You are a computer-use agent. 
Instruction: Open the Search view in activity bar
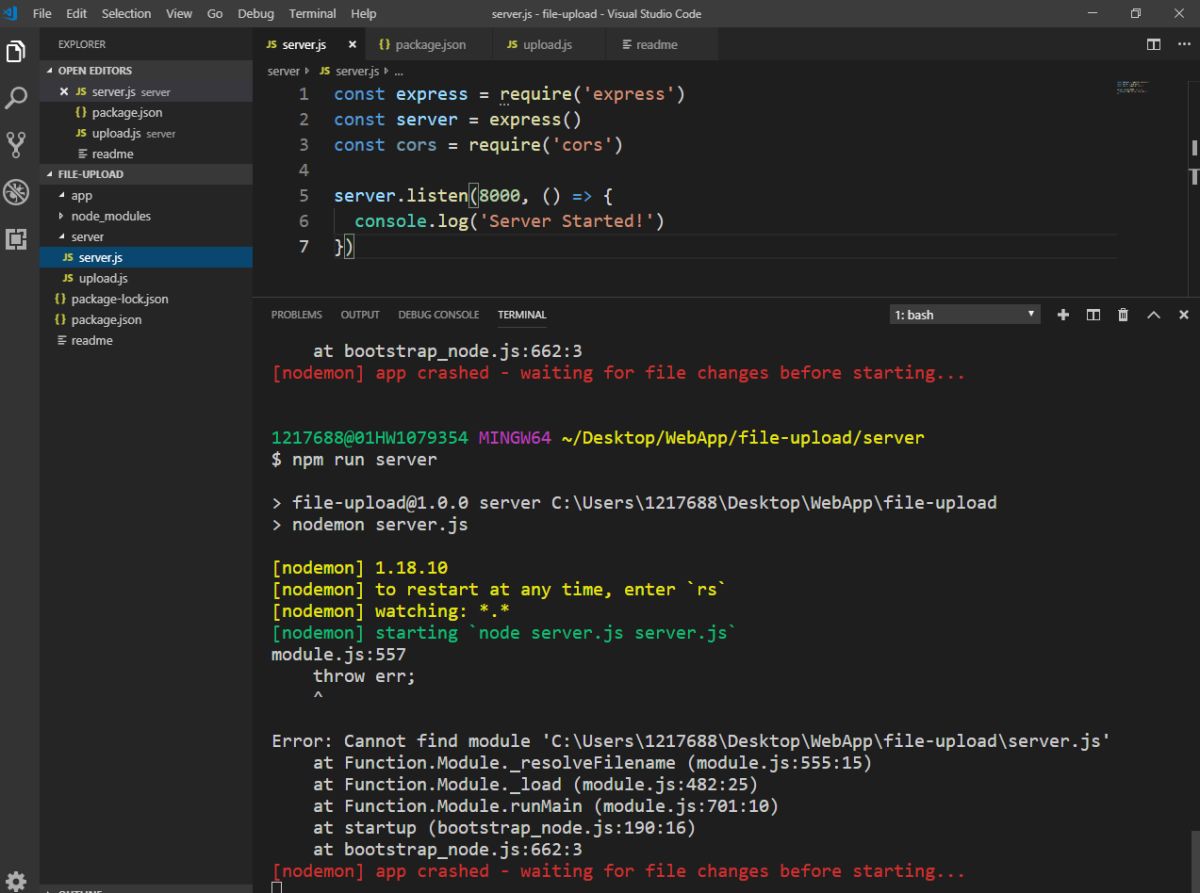coord(16,98)
